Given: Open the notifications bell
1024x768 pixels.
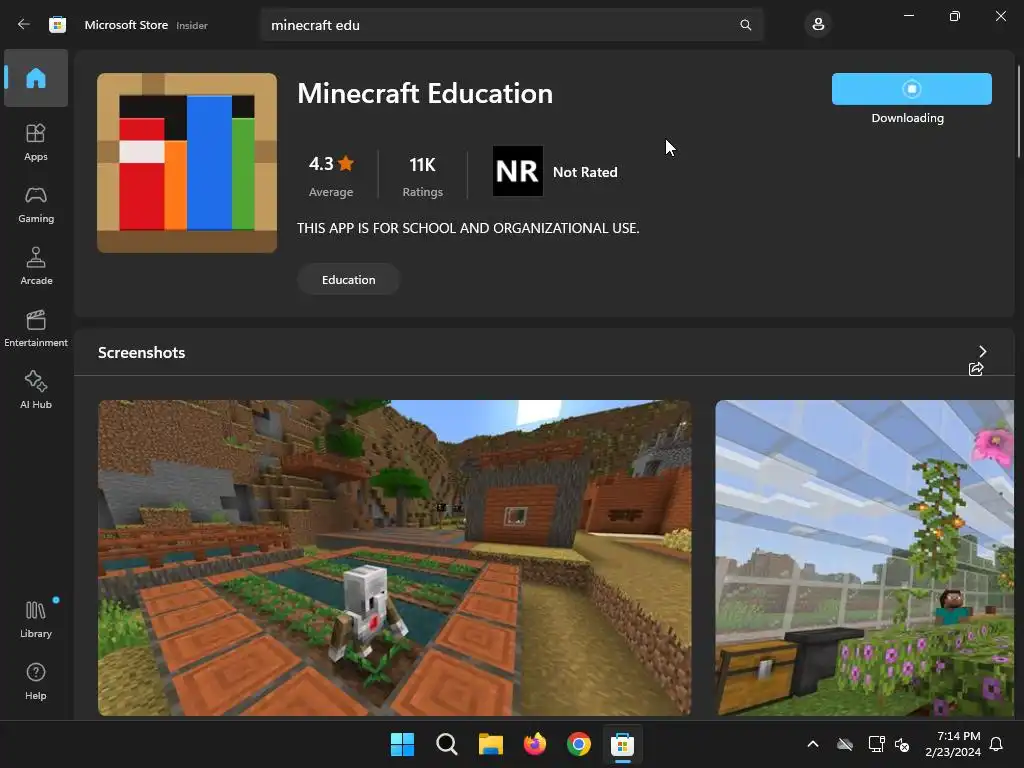Looking at the screenshot, I should coord(996,744).
